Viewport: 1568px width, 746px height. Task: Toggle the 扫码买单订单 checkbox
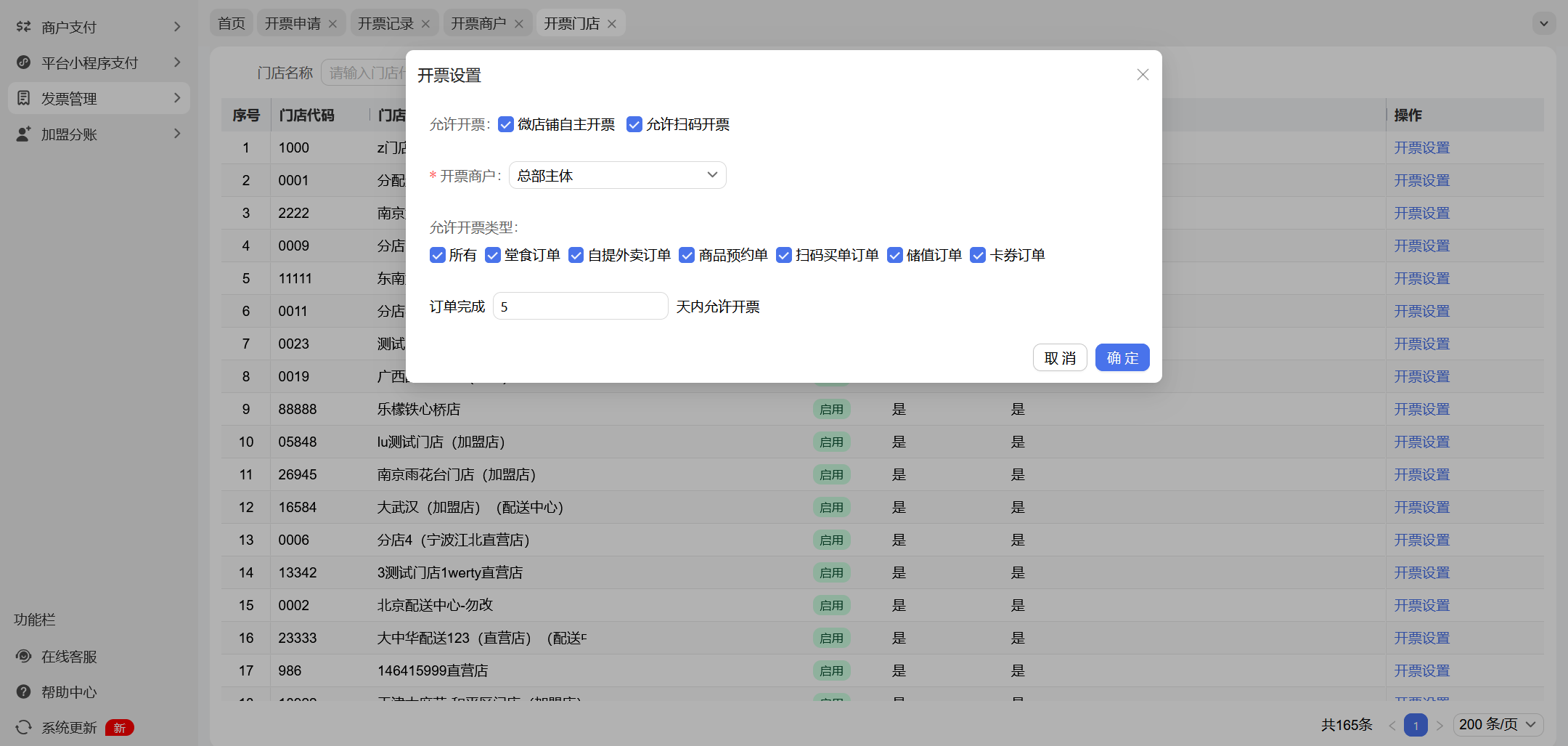coord(784,255)
